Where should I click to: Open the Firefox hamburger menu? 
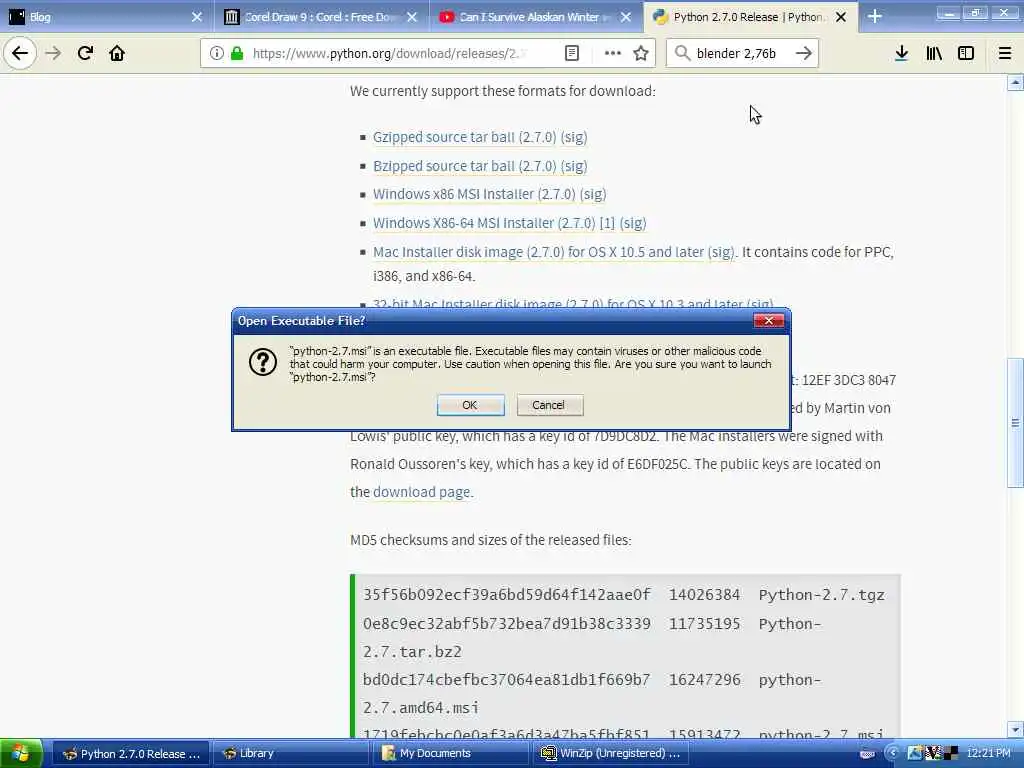pos(1005,53)
